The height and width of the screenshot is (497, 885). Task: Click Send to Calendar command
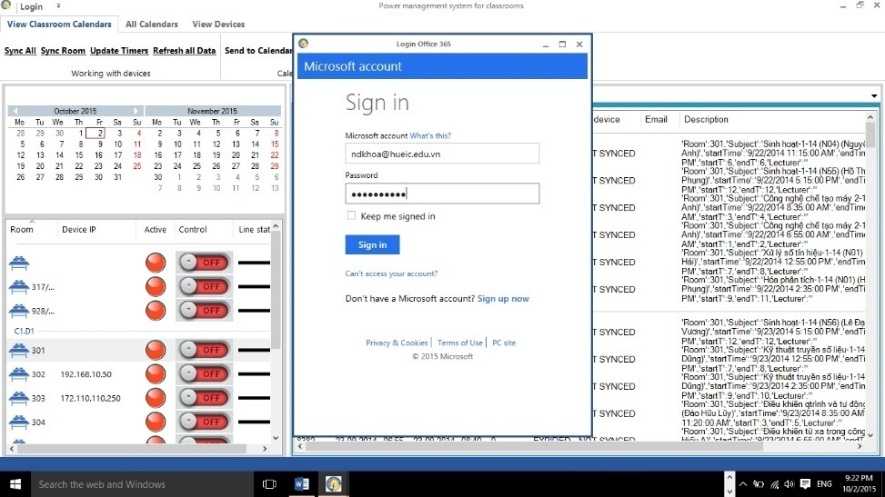258,51
